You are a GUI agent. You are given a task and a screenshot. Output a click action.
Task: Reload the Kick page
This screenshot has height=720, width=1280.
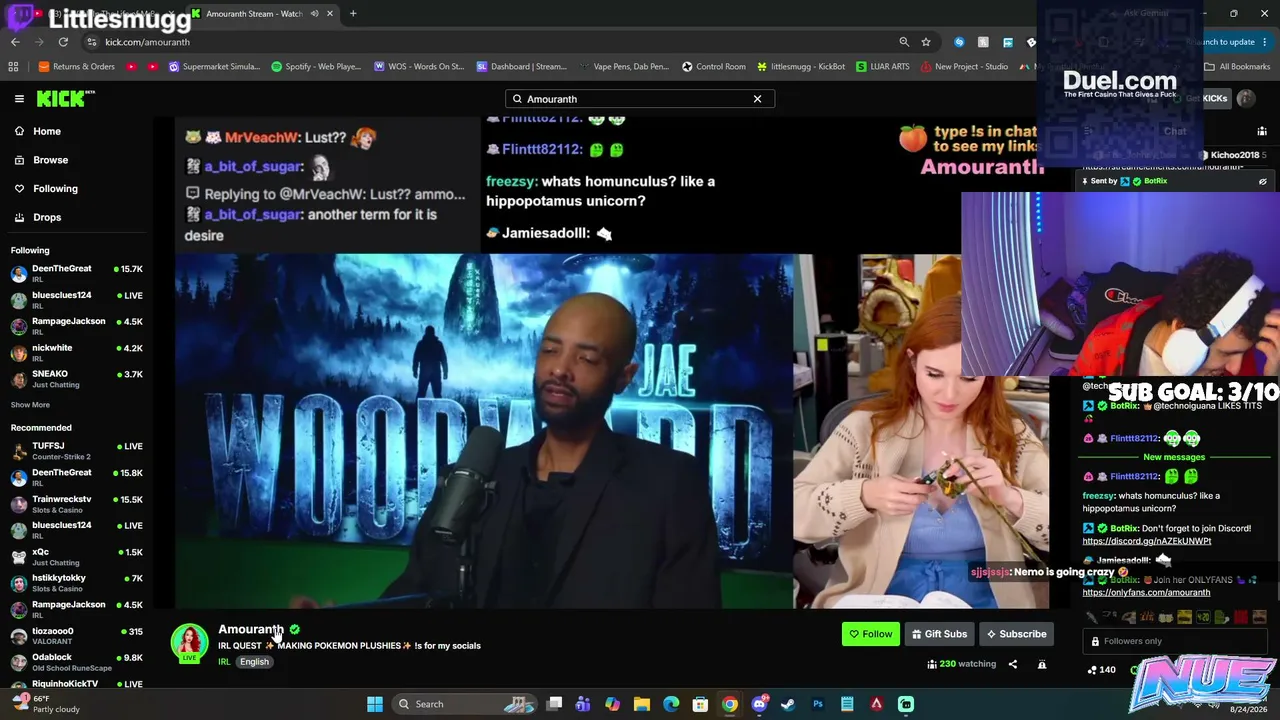(x=63, y=42)
